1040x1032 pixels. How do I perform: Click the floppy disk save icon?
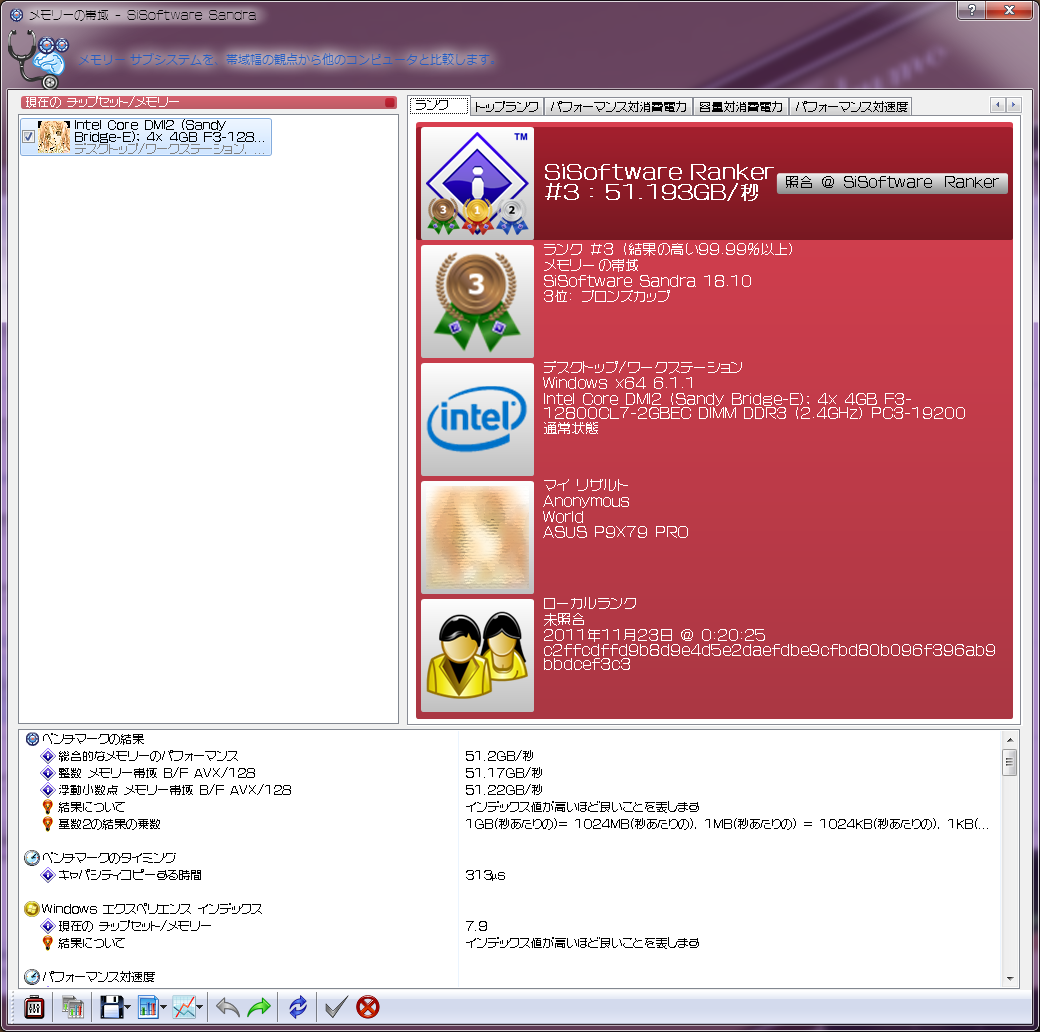click(111, 1007)
